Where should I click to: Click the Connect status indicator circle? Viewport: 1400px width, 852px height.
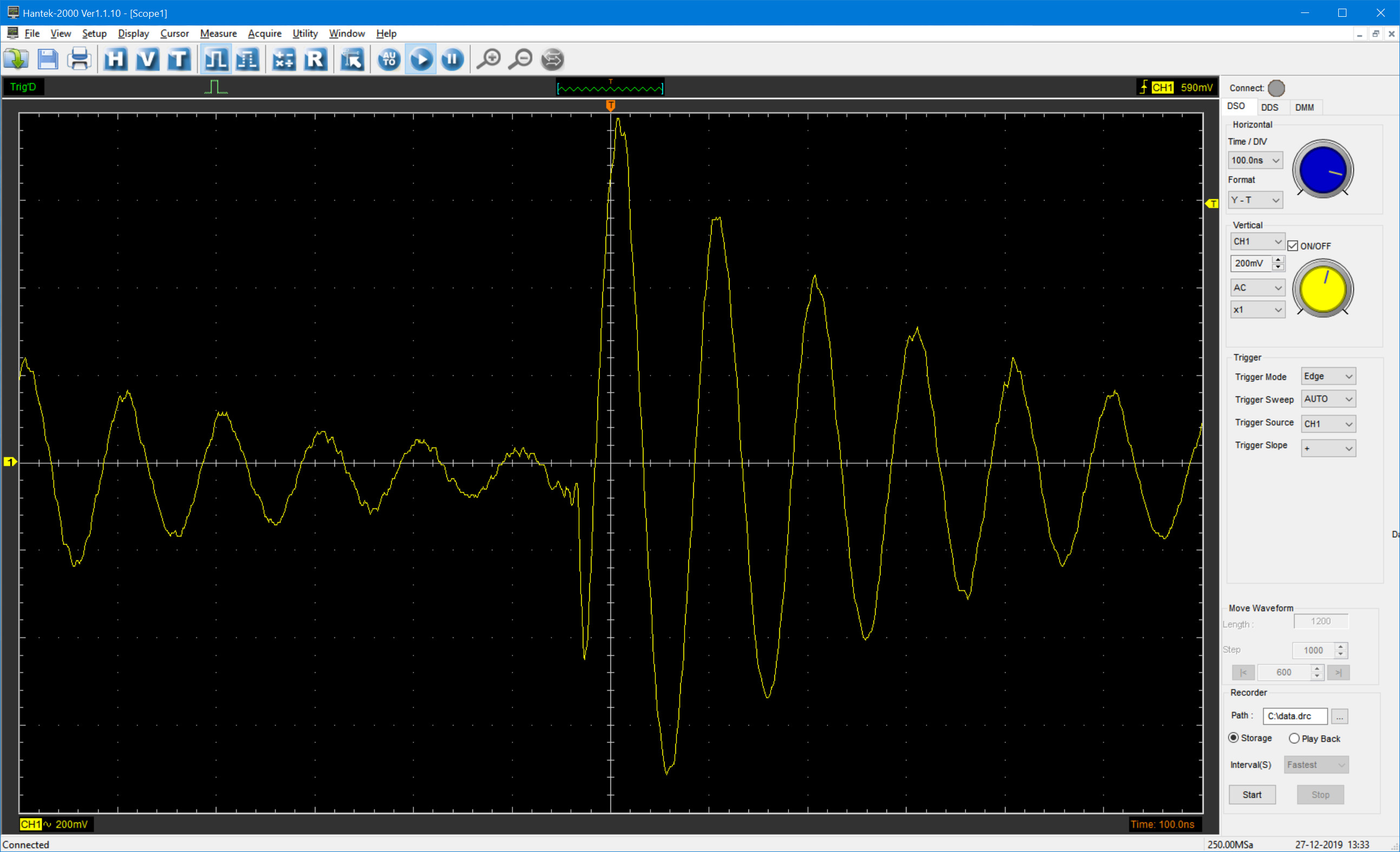pyautogui.click(x=1276, y=88)
